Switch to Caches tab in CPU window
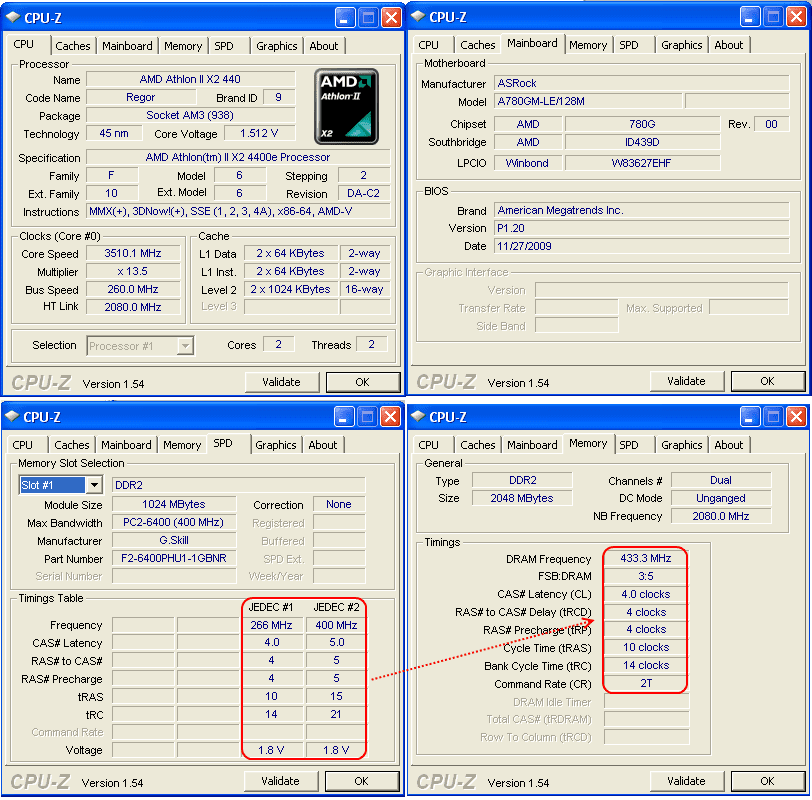The height and width of the screenshot is (800, 812). pos(72,46)
